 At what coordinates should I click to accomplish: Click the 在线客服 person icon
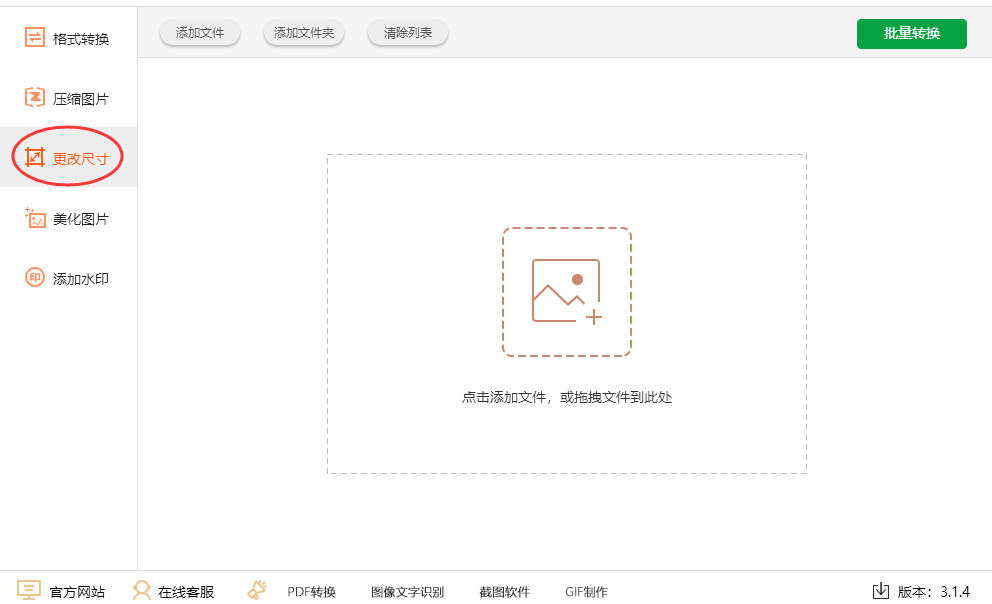pyautogui.click(x=142, y=591)
